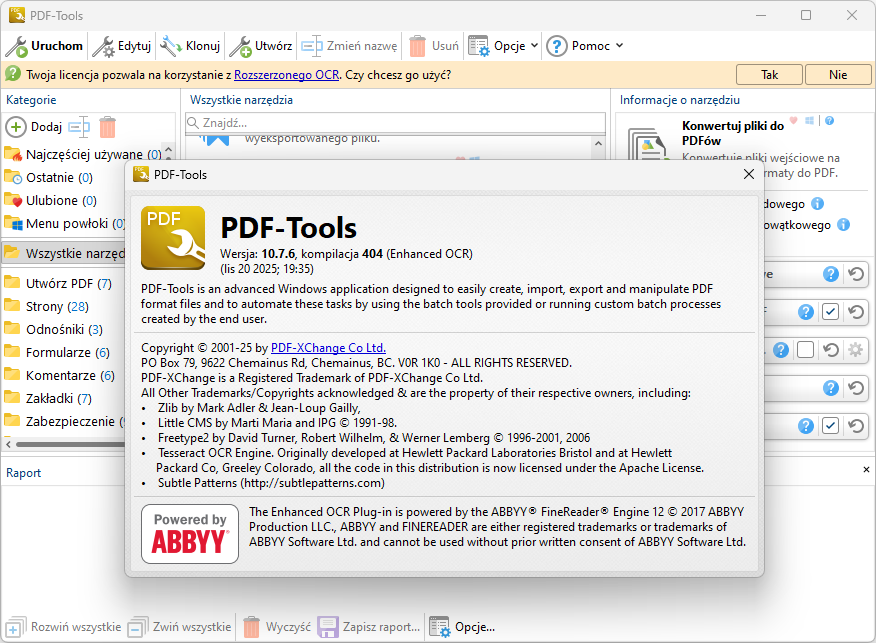Click the info icon next to 'owątkowego' text

pos(844,225)
